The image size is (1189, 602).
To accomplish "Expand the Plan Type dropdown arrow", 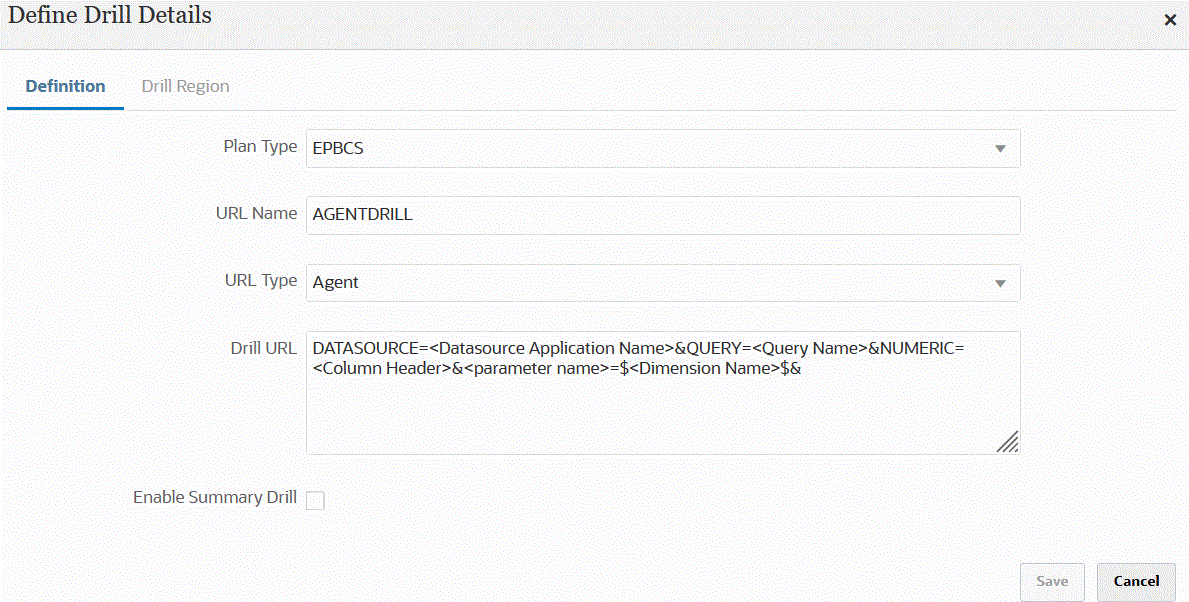I will point(999,149).
